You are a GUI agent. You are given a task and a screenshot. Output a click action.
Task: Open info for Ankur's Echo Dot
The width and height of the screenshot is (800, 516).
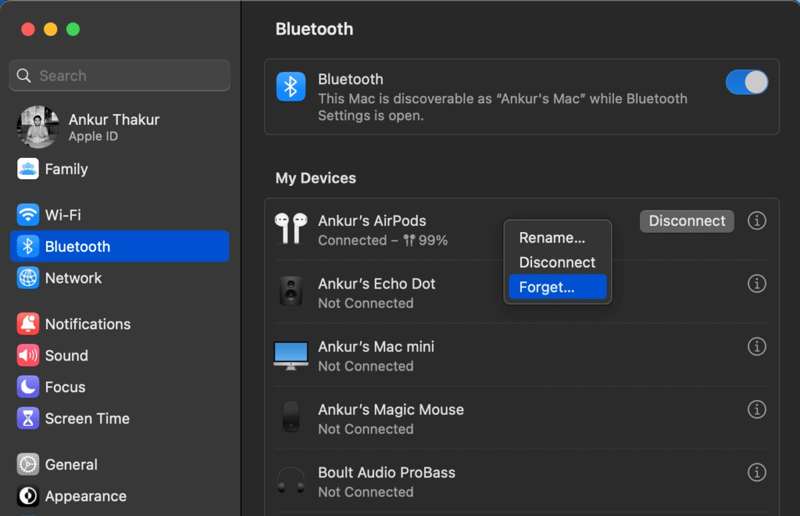coord(757,283)
